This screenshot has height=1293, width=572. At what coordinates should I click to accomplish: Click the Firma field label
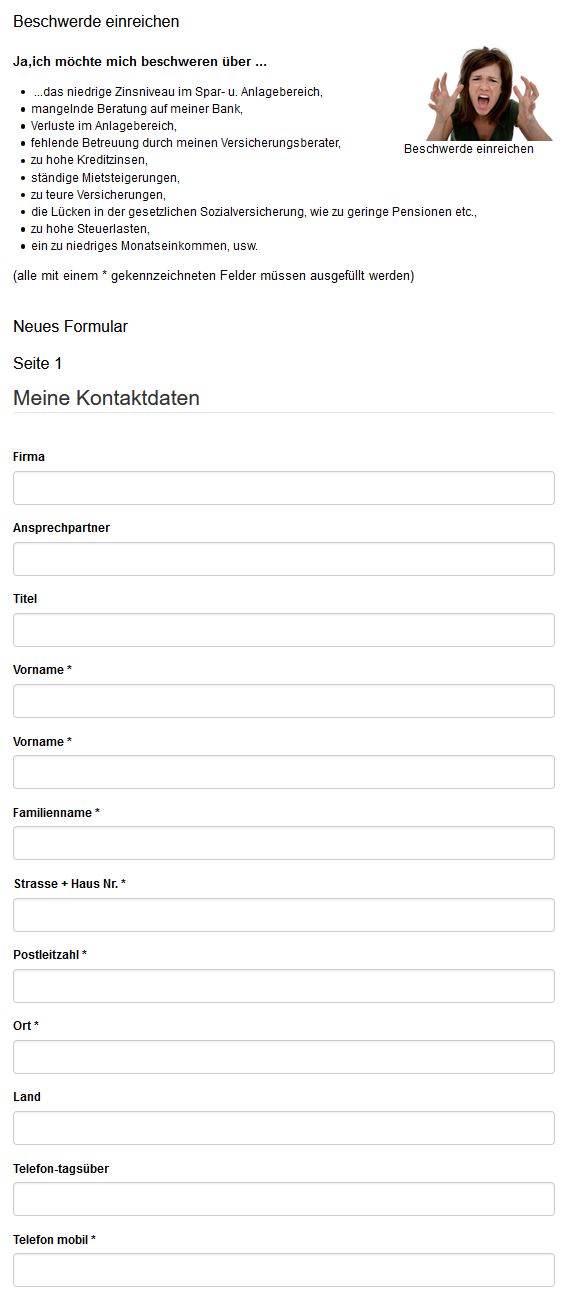(x=29, y=457)
